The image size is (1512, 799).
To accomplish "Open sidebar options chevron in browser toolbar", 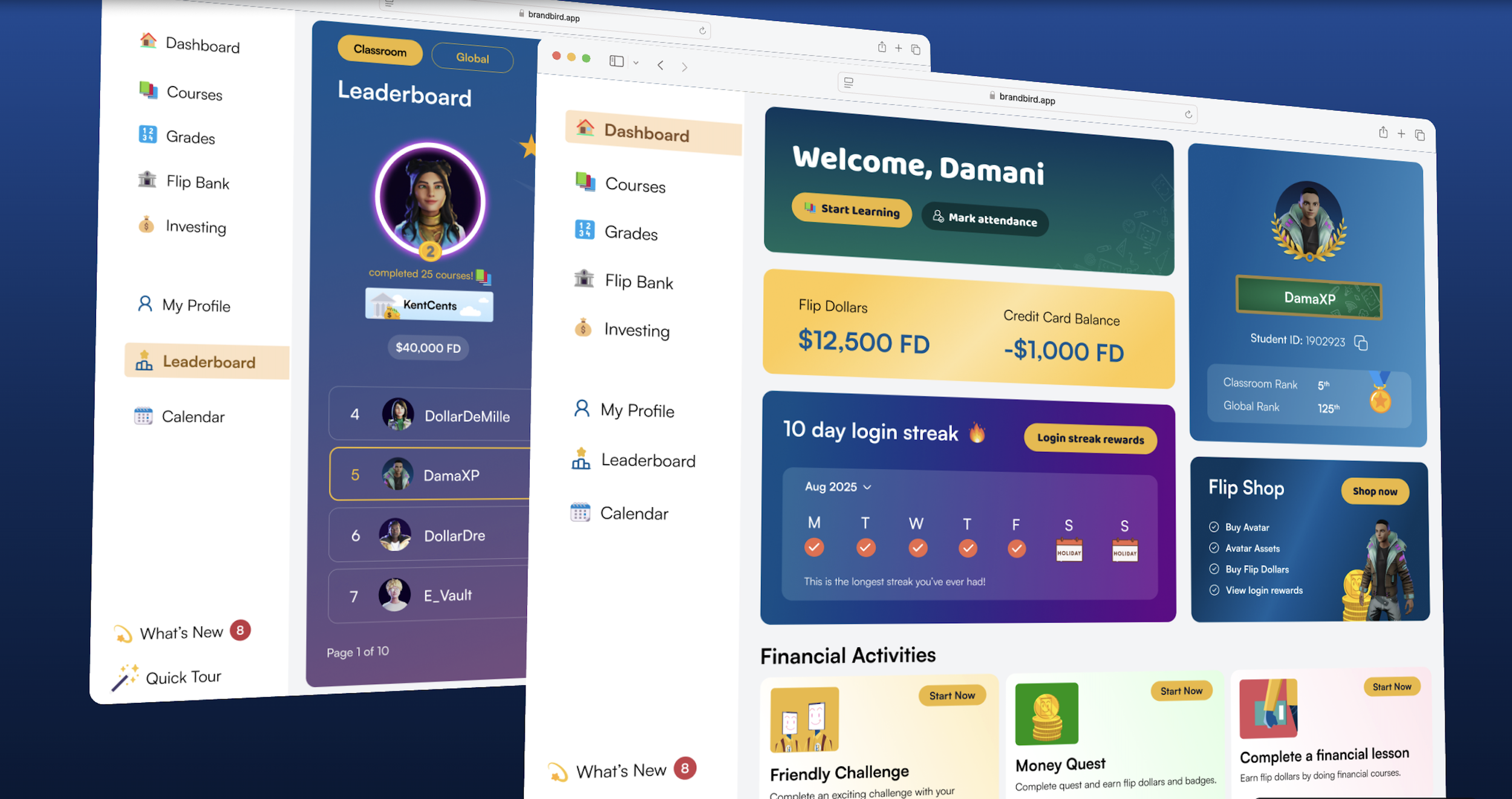I will coord(636,62).
